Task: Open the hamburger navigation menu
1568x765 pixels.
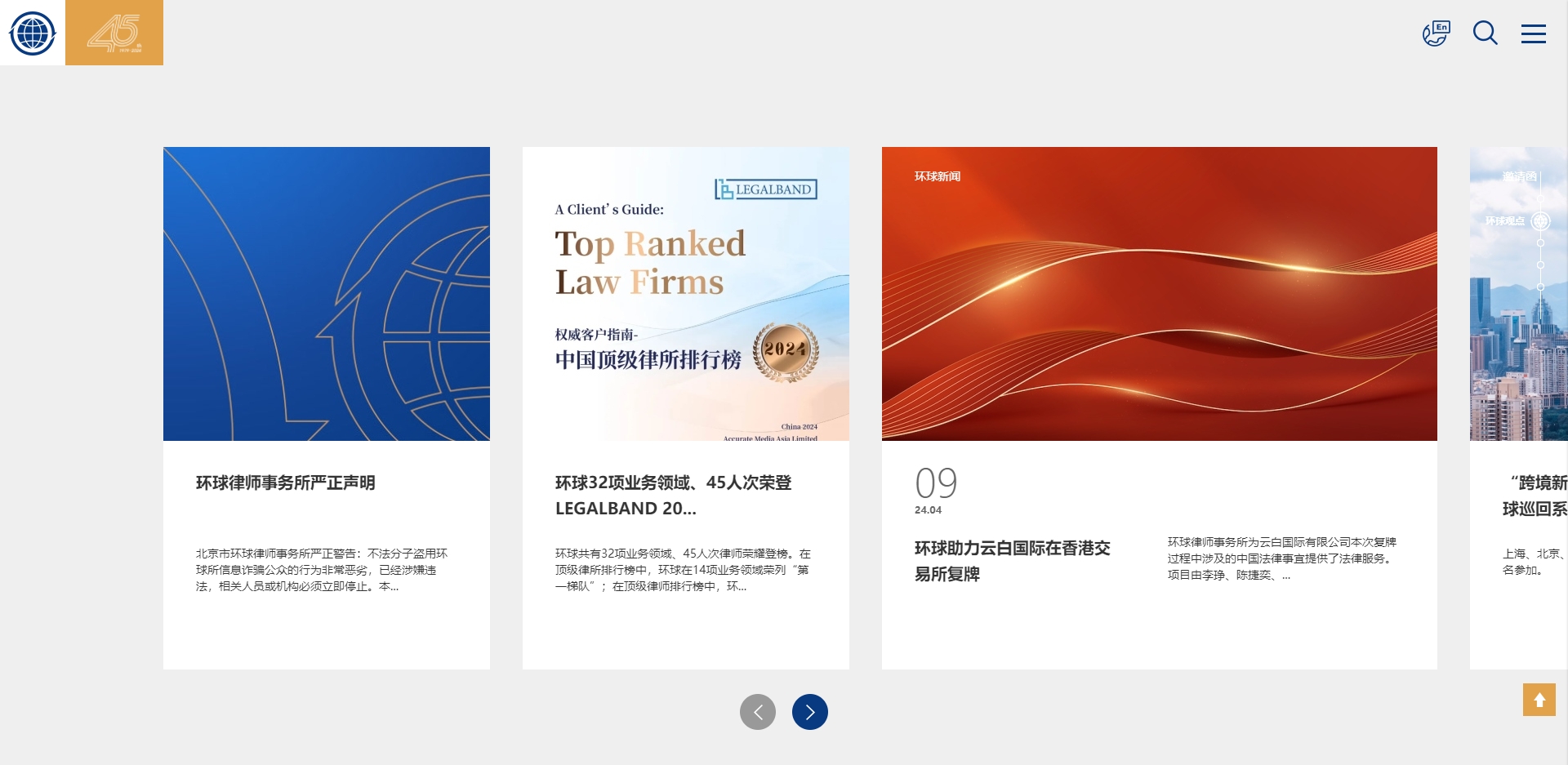Action: 1534,33
